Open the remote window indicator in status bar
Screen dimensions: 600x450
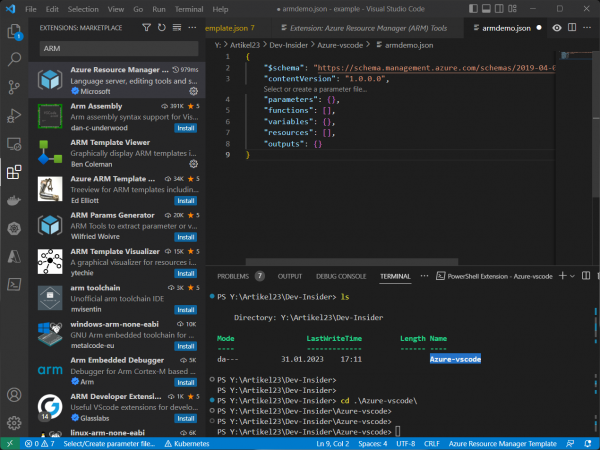click(x=10, y=444)
